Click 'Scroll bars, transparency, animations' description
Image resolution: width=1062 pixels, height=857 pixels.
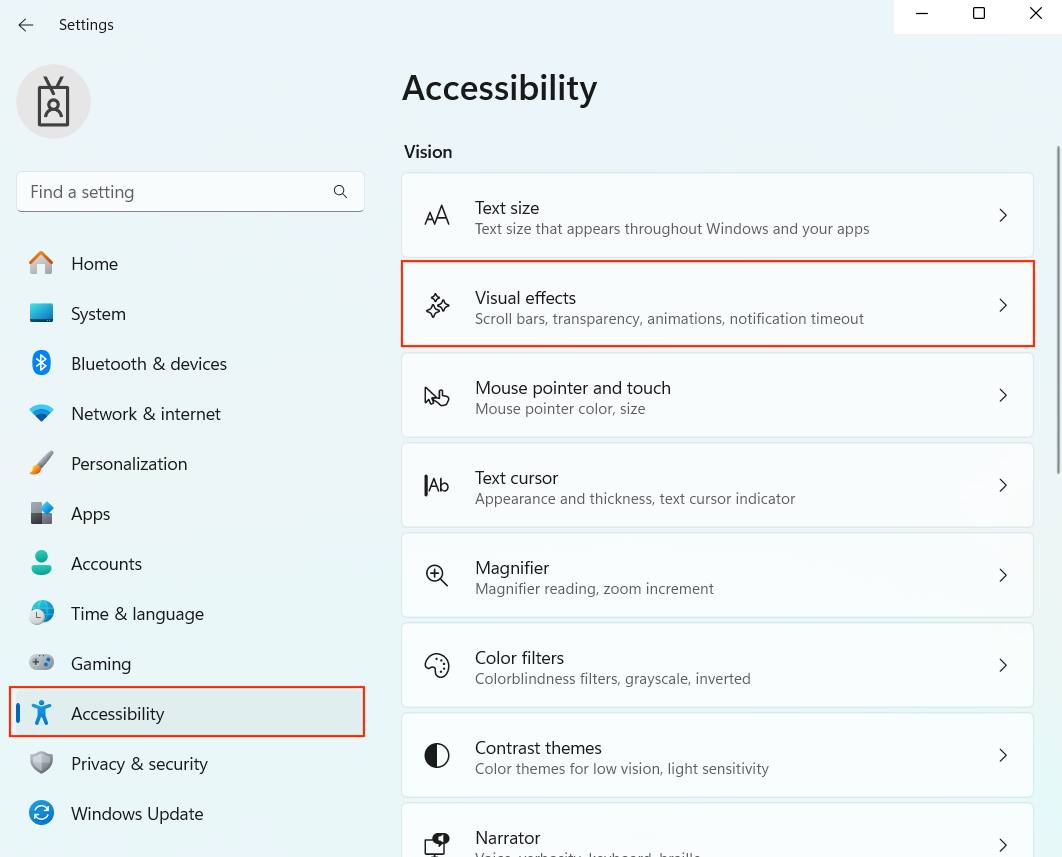(669, 319)
